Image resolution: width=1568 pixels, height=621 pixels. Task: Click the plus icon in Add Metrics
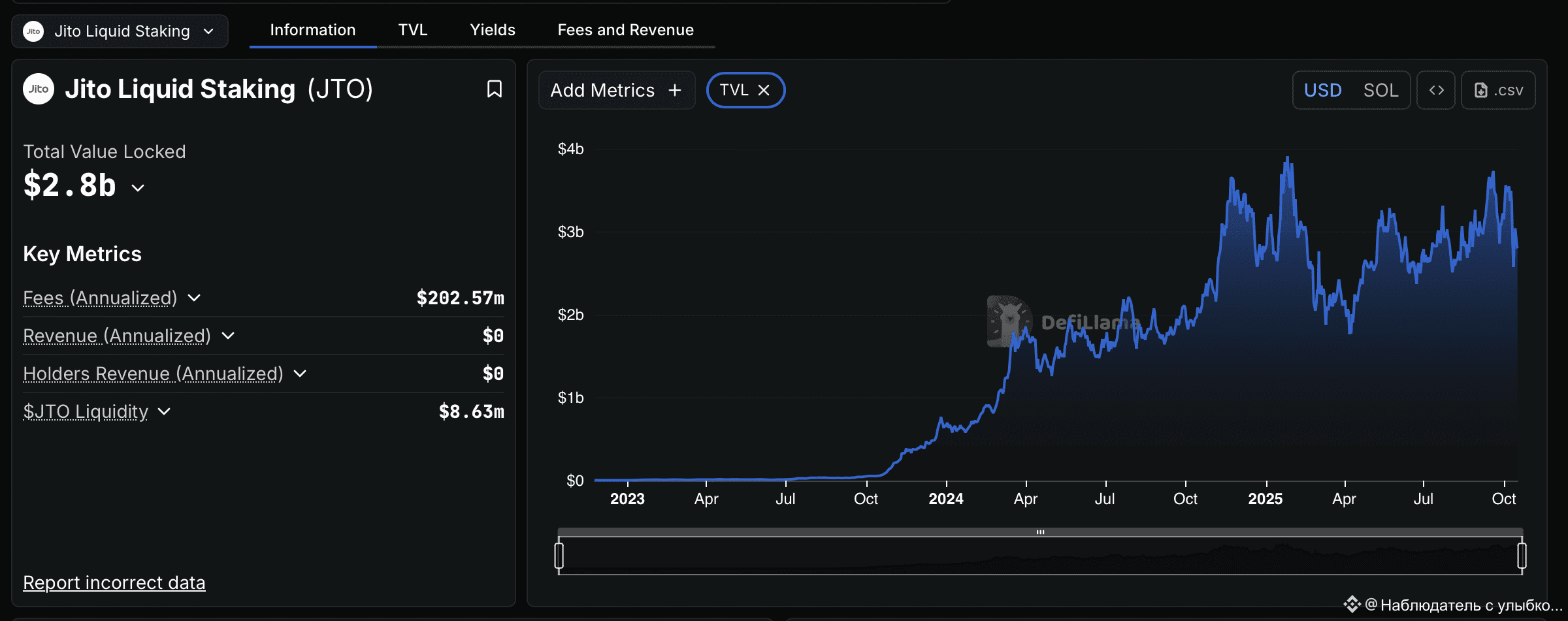point(675,90)
